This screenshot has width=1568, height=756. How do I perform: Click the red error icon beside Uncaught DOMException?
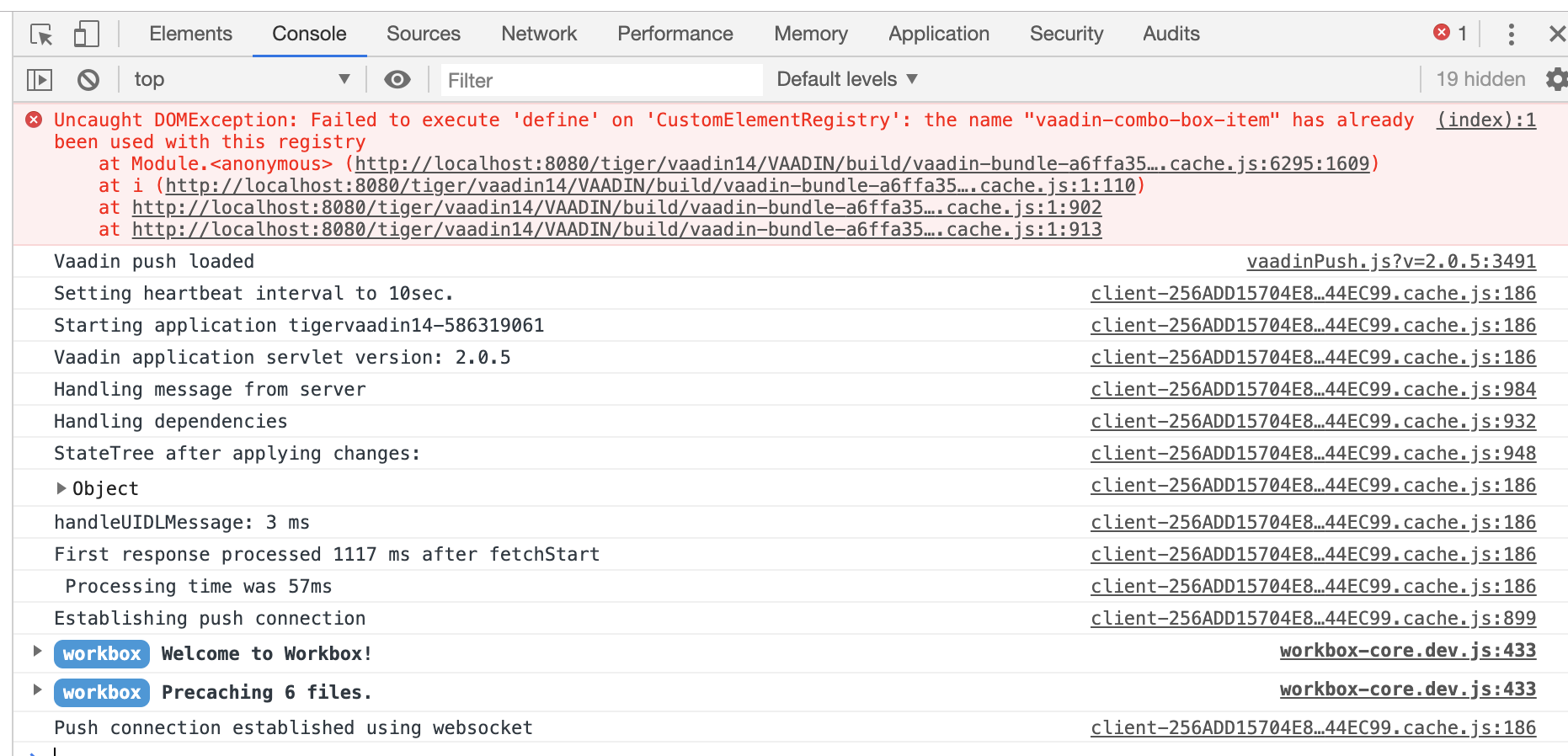coord(34,120)
